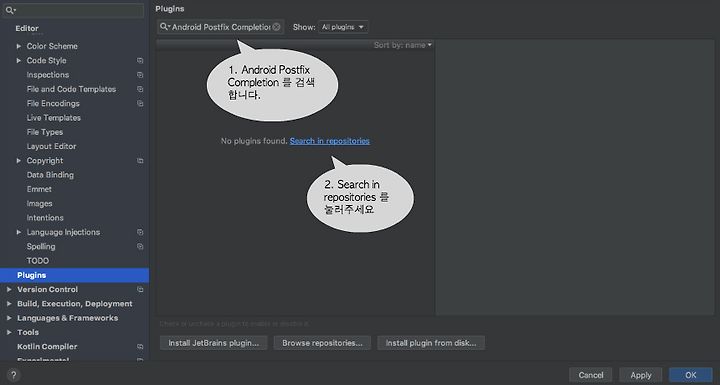
Task: Click the project-level icon beside File and Code Templates
Action: [140, 89]
